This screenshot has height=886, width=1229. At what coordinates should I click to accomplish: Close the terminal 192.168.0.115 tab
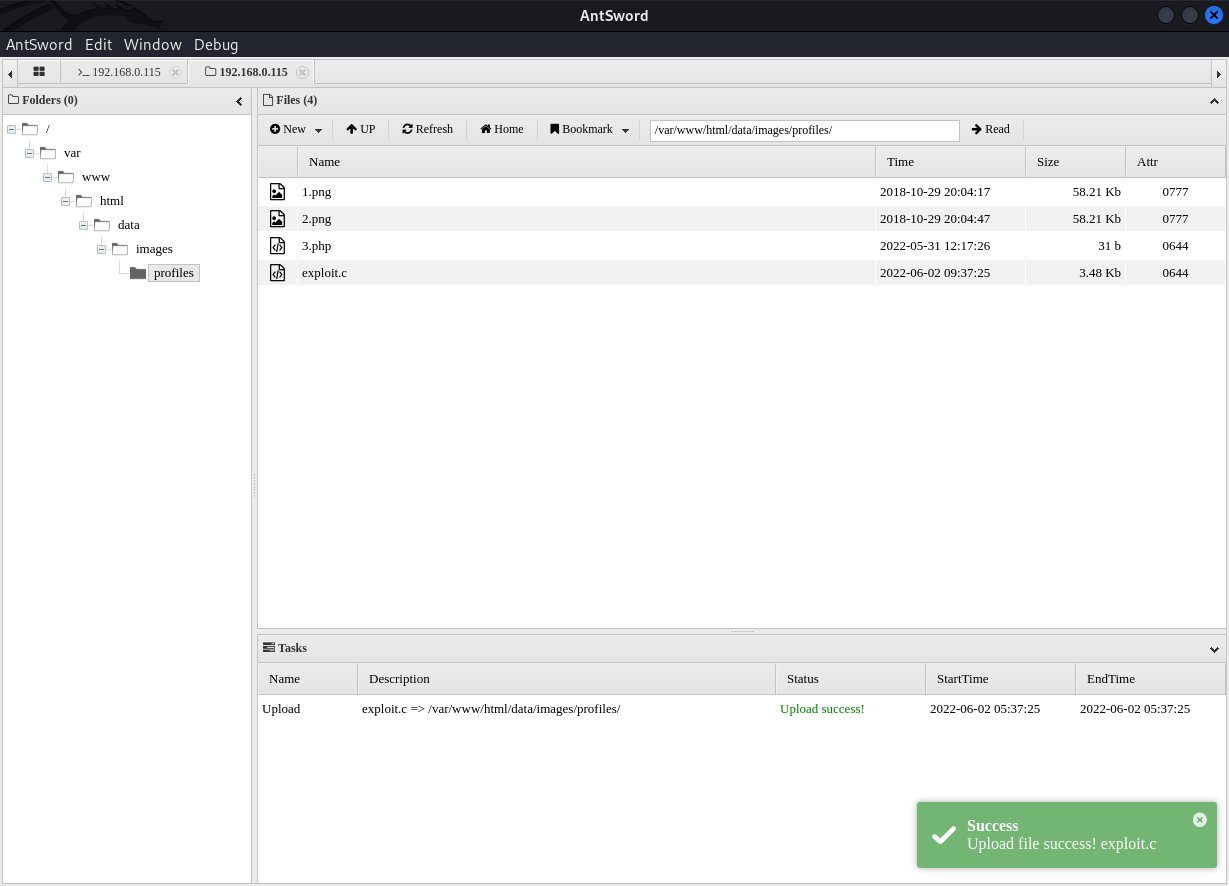(175, 72)
